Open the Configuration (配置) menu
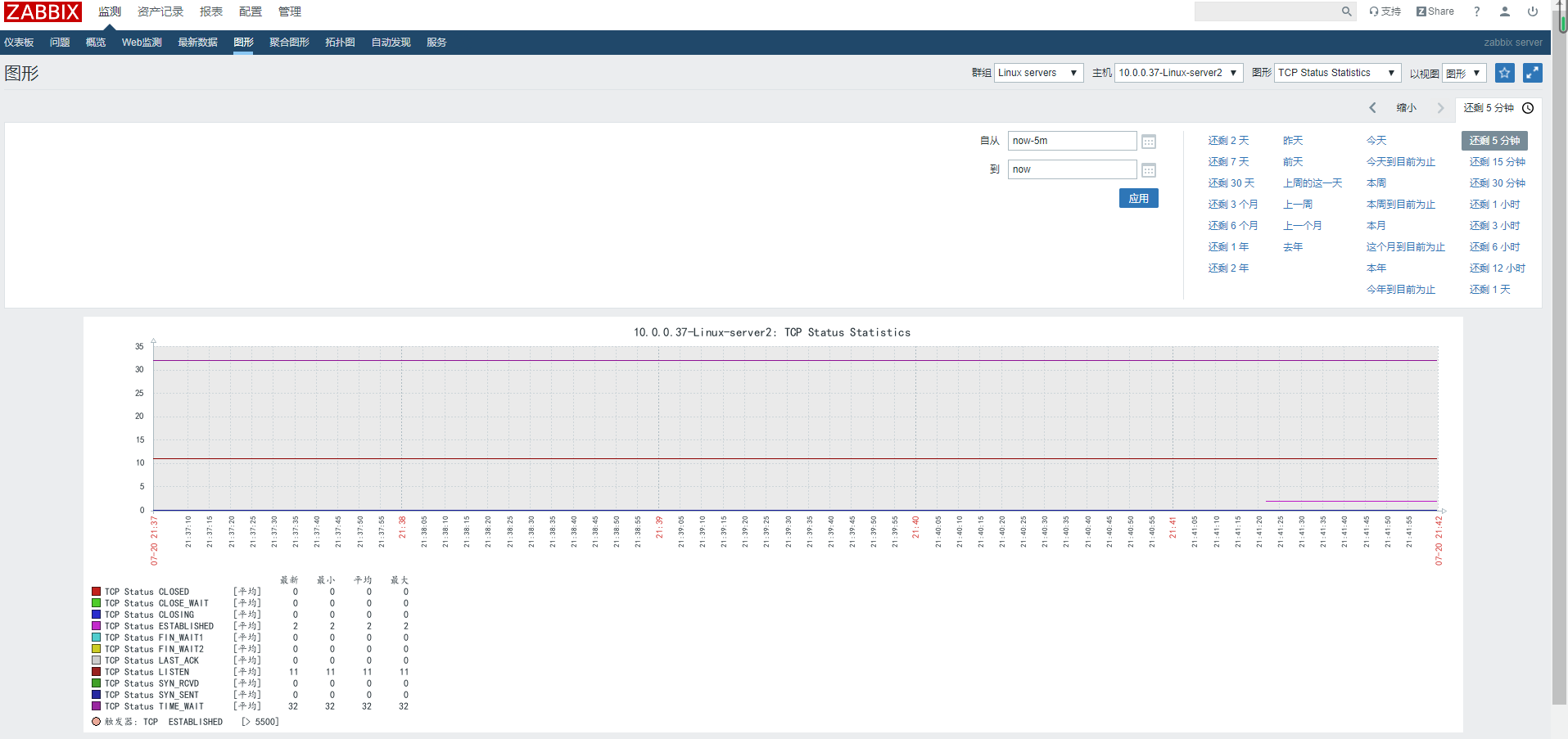Image resolution: width=1568 pixels, height=739 pixels. point(251,11)
